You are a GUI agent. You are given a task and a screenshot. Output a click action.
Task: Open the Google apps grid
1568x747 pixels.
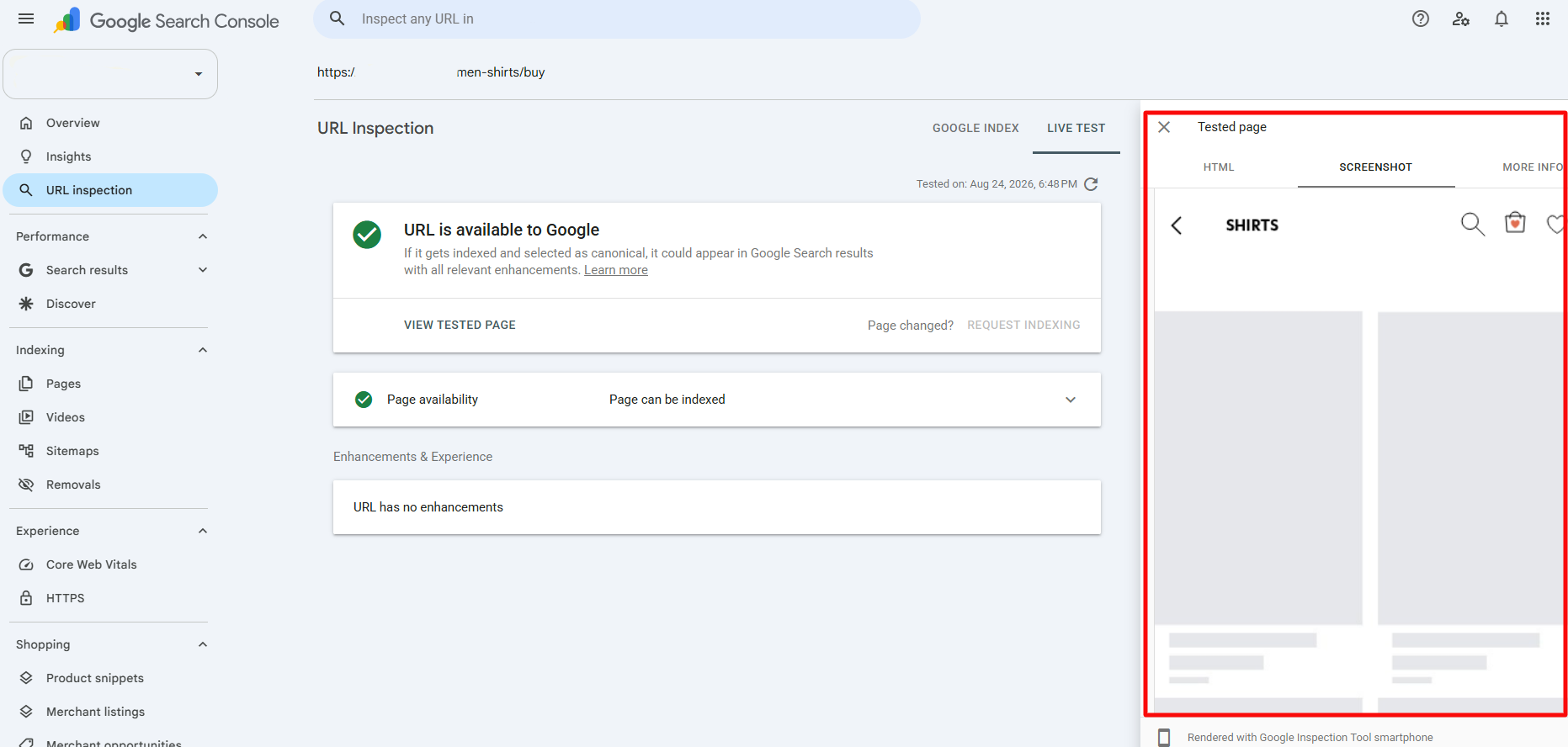click(1542, 19)
